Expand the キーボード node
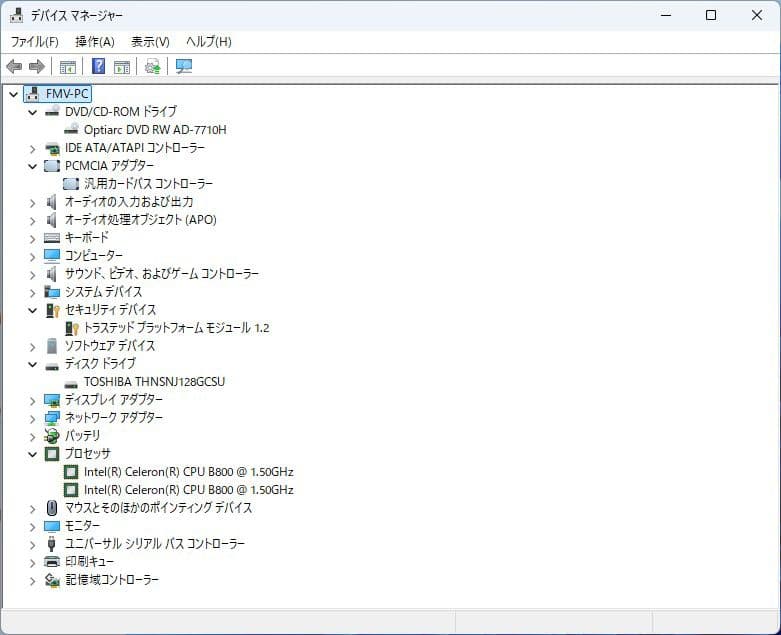The image size is (781, 635). [x=32, y=239]
